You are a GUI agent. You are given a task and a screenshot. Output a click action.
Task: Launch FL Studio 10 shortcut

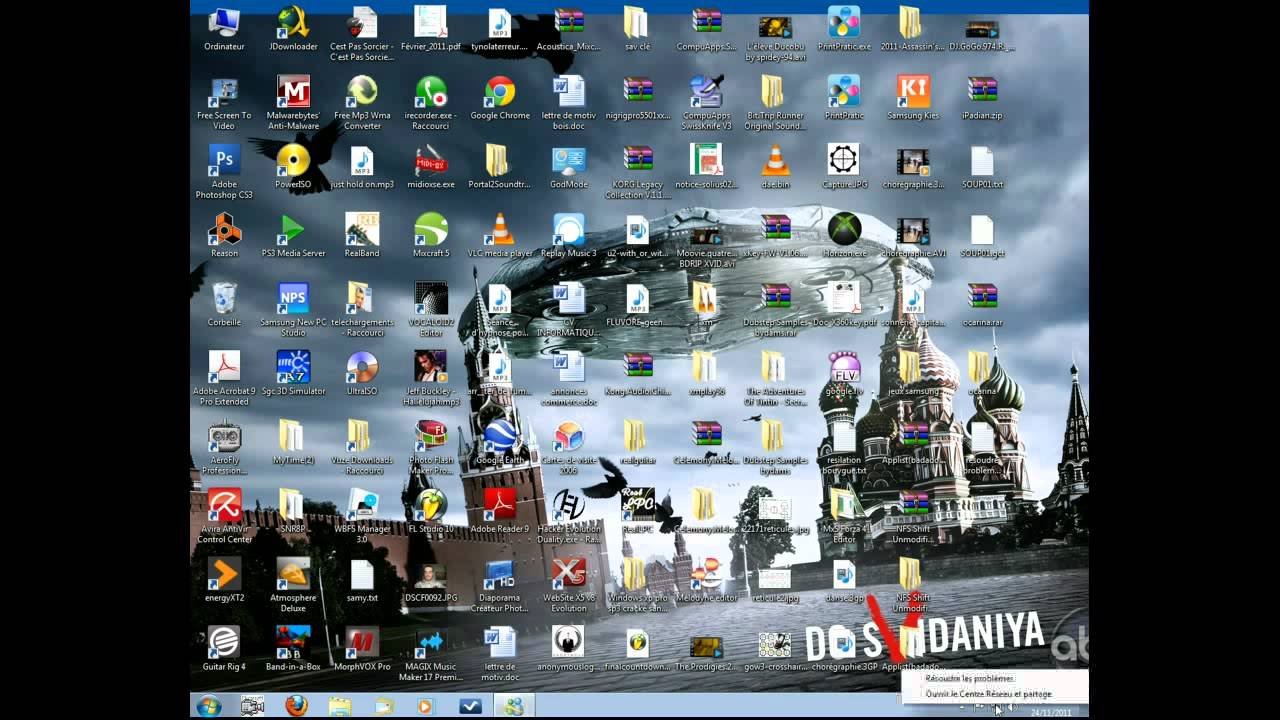click(431, 512)
